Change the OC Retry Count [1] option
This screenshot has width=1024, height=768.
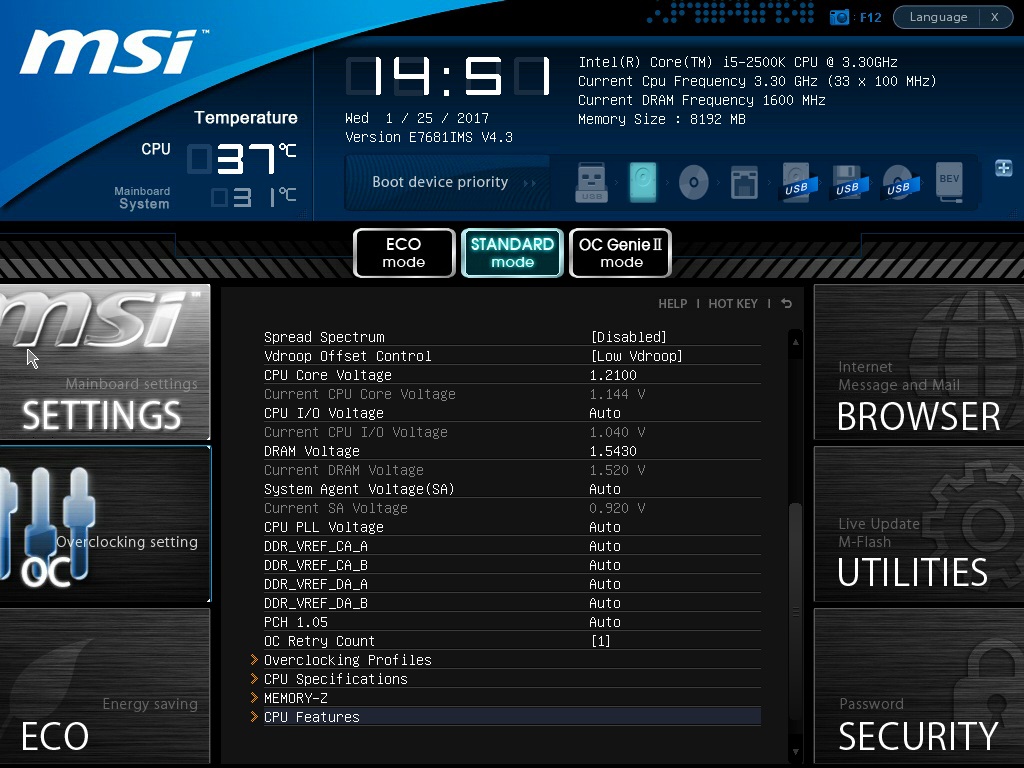coord(600,641)
